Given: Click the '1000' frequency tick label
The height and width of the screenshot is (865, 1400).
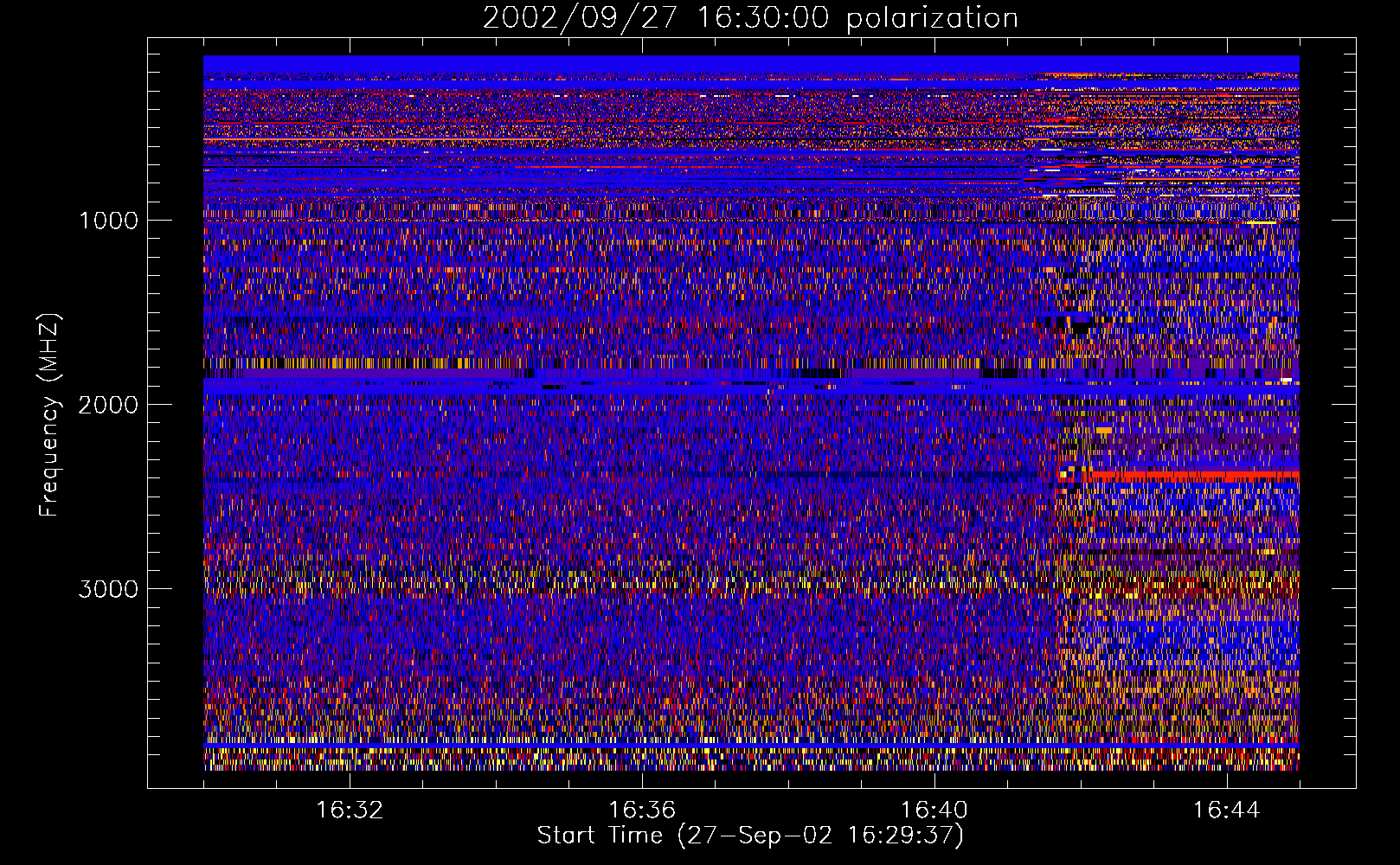Looking at the screenshot, I should click(108, 221).
